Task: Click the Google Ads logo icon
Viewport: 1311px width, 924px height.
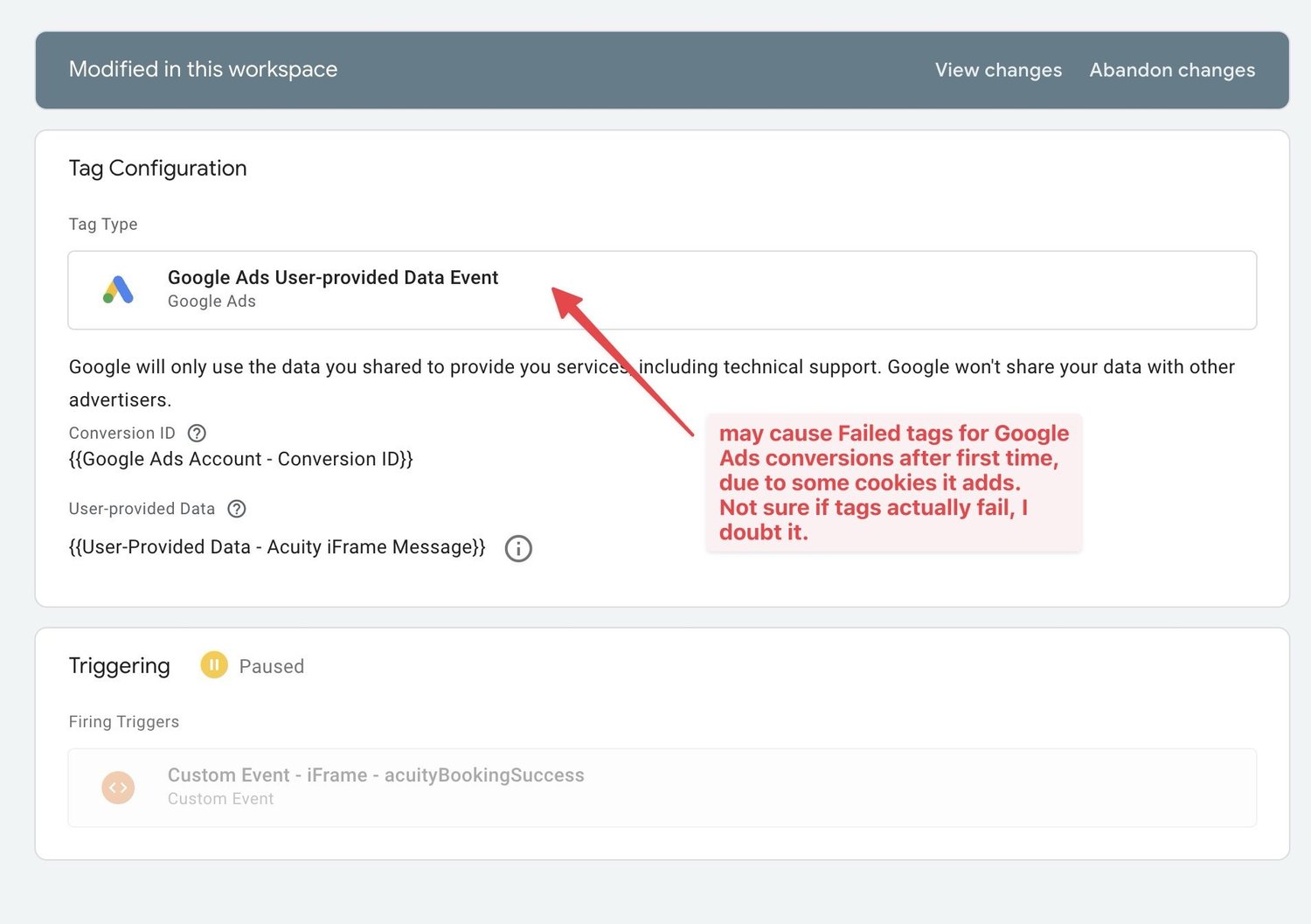Action: pyautogui.click(x=118, y=289)
